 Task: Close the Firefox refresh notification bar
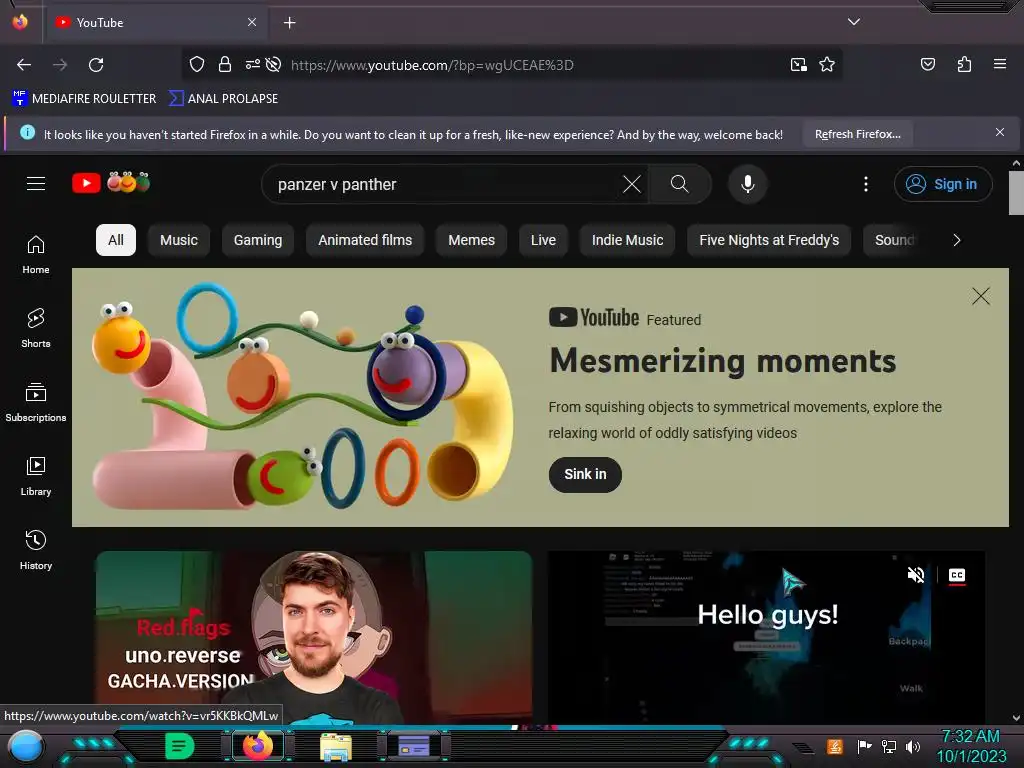coord(999,133)
